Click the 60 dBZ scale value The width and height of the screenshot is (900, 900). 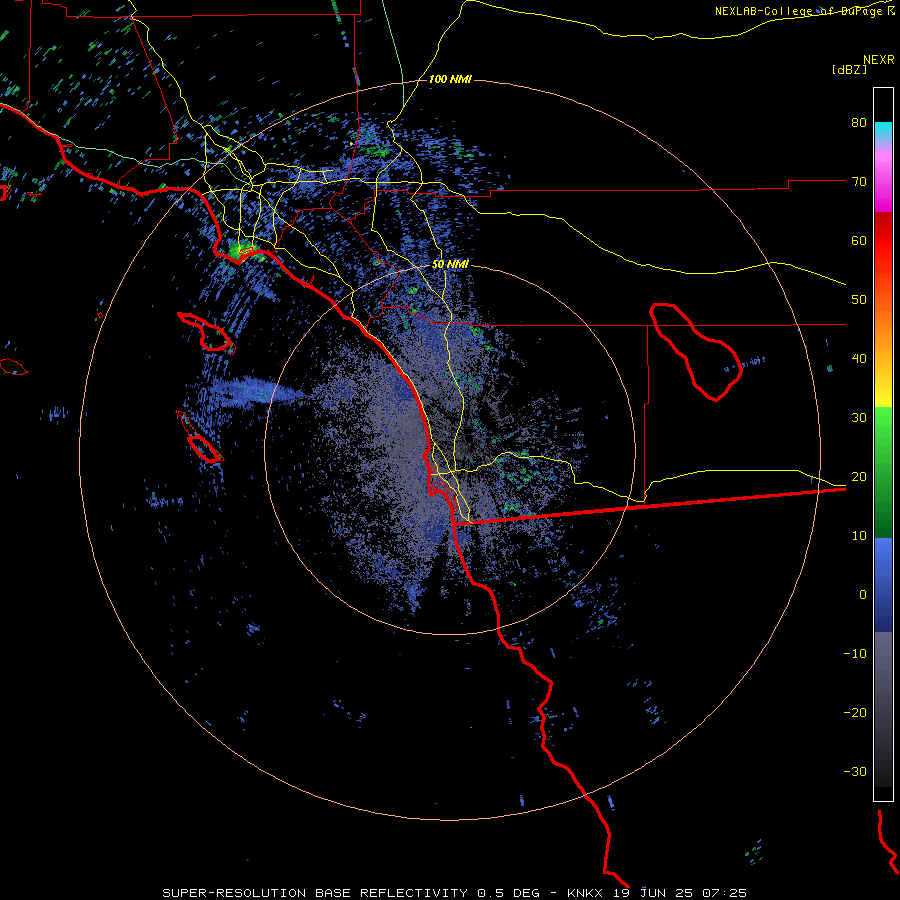click(859, 240)
